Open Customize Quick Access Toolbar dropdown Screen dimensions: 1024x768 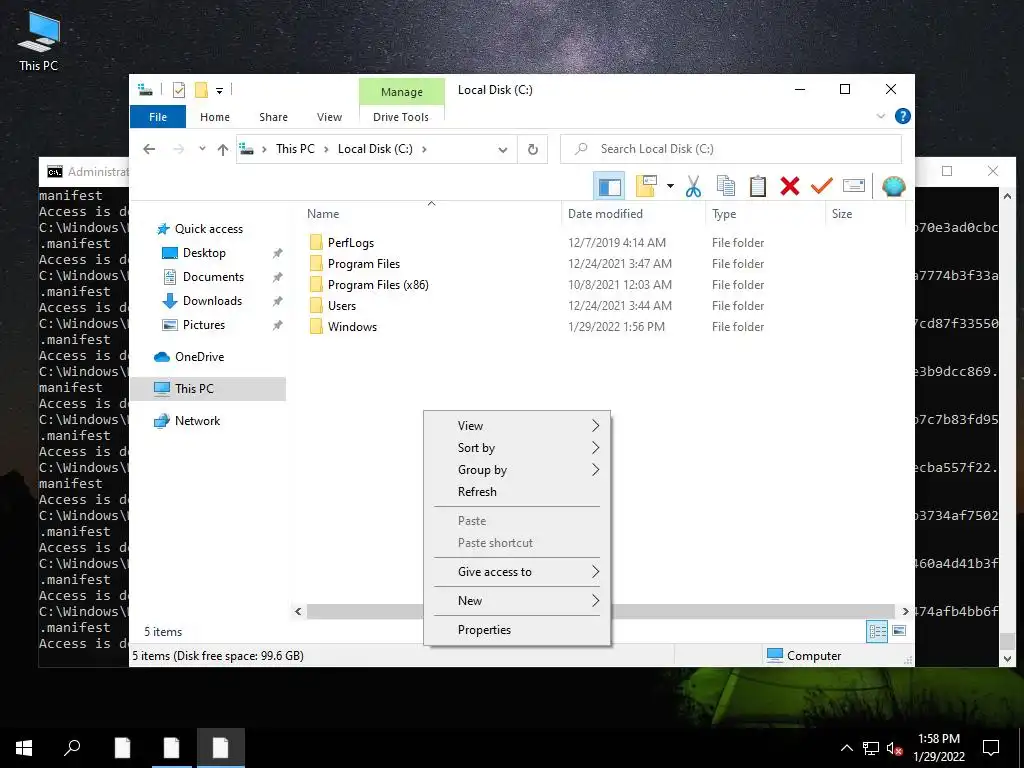click(x=219, y=91)
